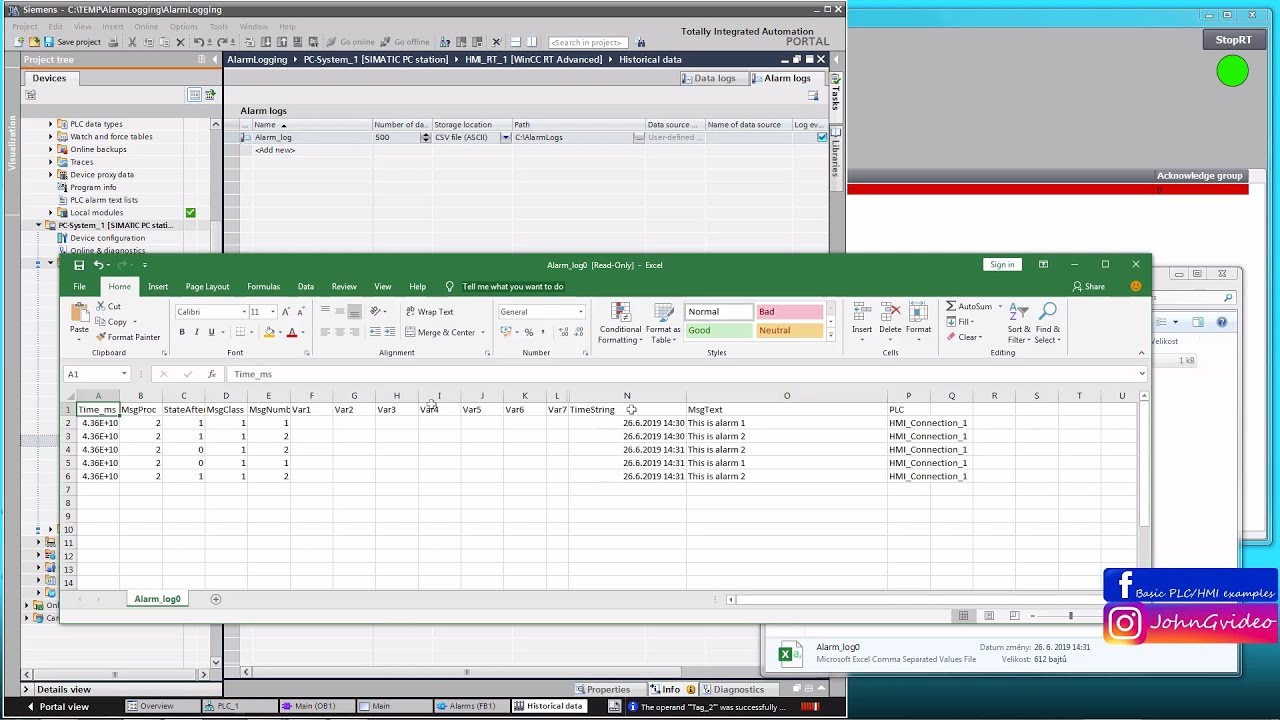Open the Clear dropdown in Editing
Image resolution: width=1280 pixels, height=720 pixels.
point(964,337)
